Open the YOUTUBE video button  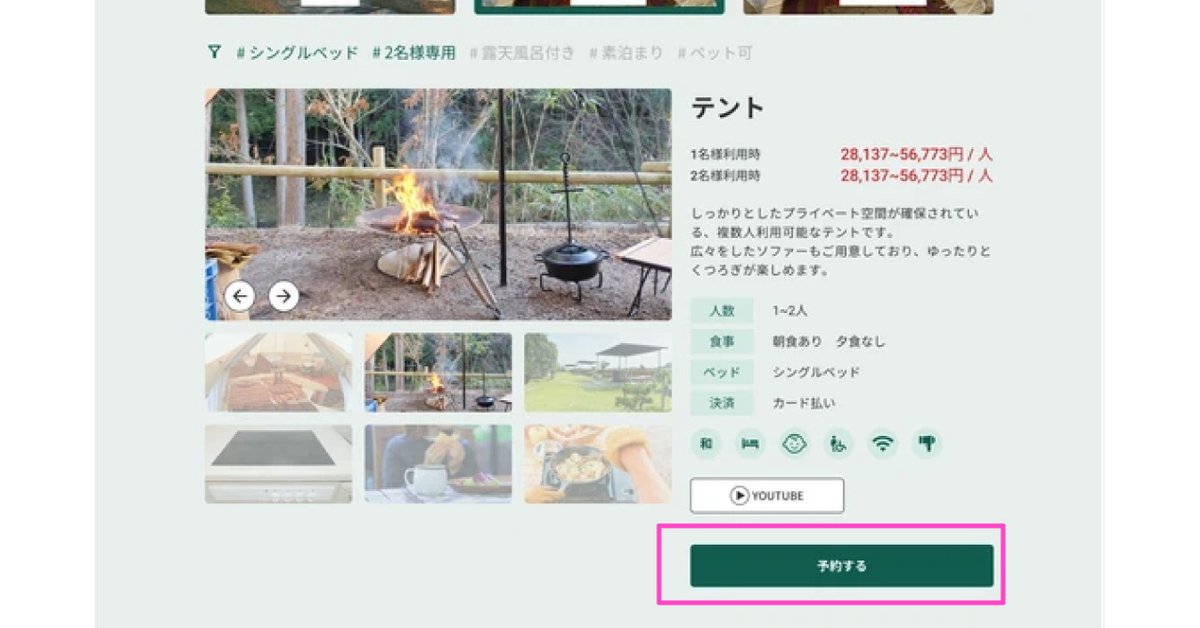[767, 495]
